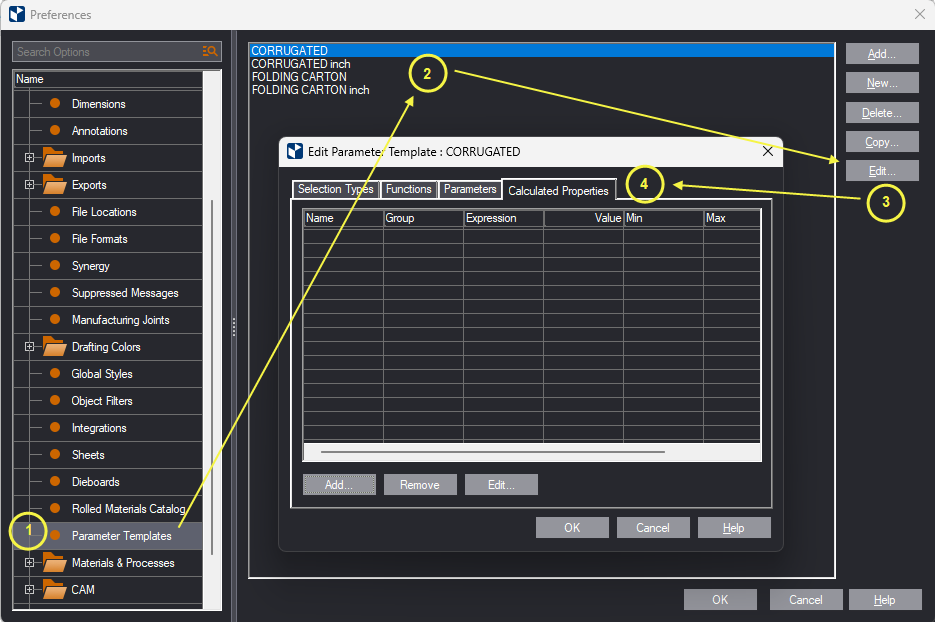935x622 pixels.
Task: Click into the Search Options field
Action: (x=105, y=51)
